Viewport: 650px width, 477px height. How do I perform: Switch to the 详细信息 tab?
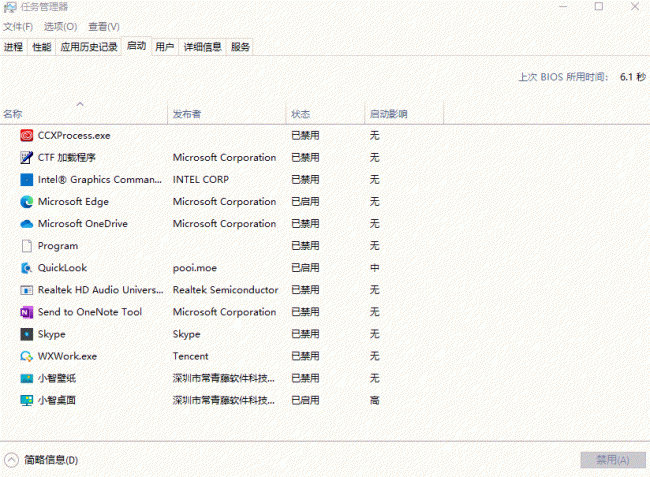point(202,47)
